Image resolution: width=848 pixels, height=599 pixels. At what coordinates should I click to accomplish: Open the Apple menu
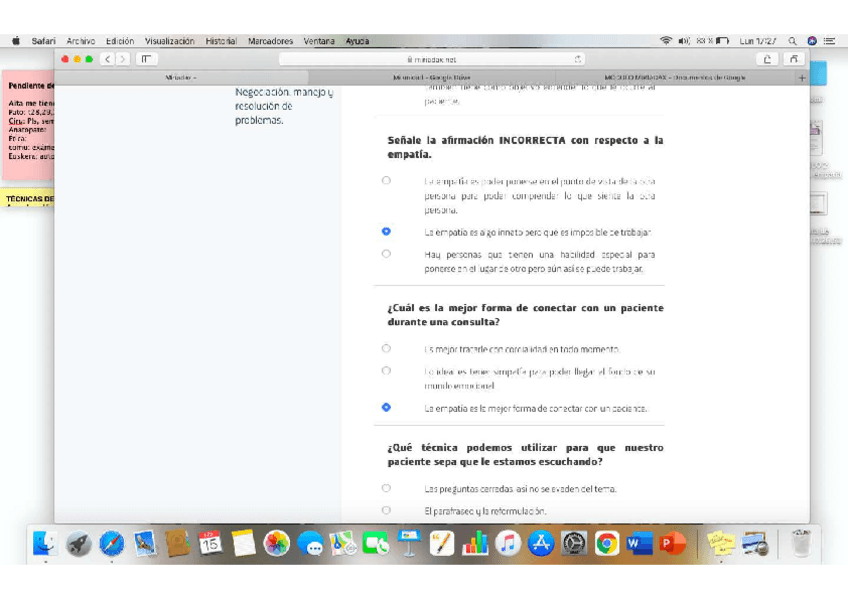tap(16, 41)
